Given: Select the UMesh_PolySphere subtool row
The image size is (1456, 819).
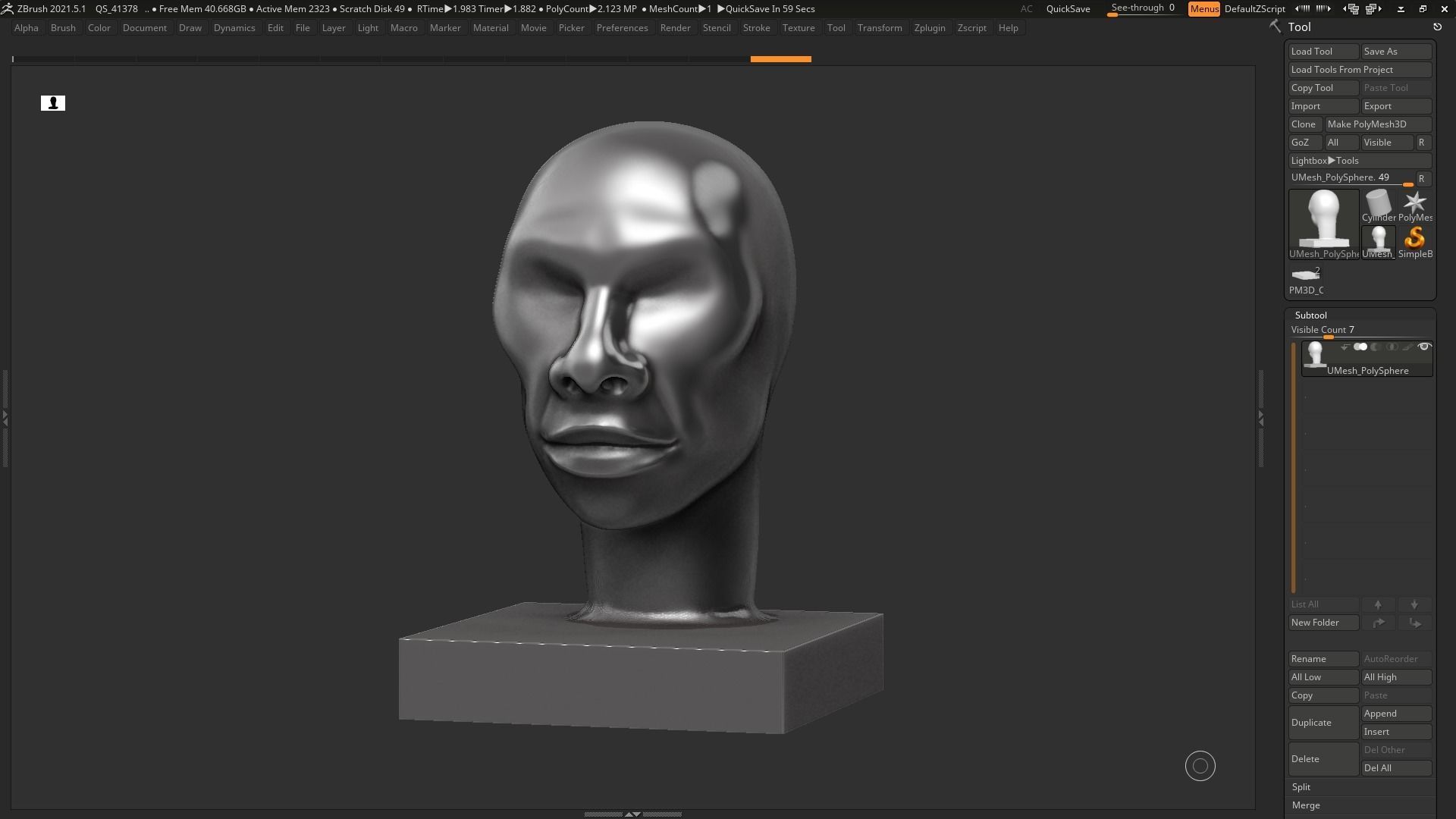Looking at the screenshot, I should [x=1367, y=358].
